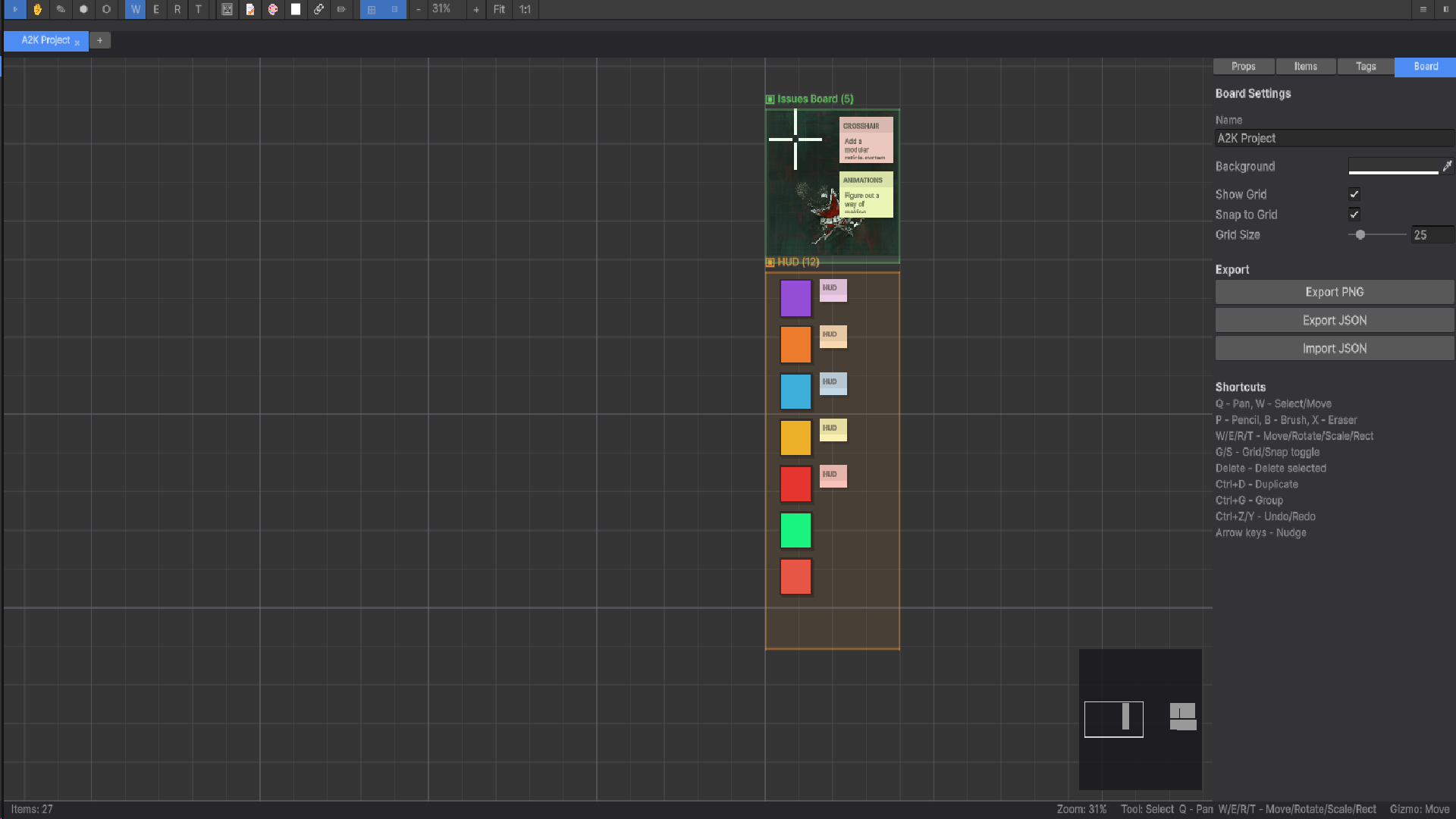Switch to the Items tab
Viewport: 1456px width, 819px height.
tap(1305, 67)
